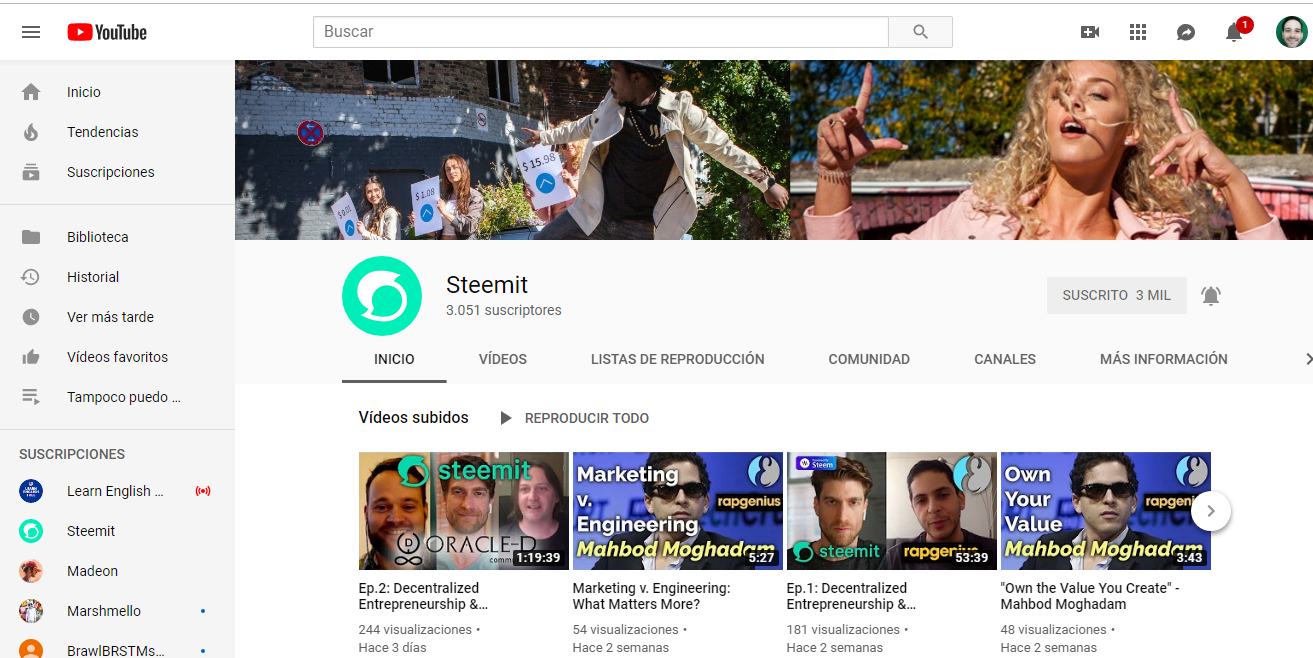Open the create video camera icon

pyautogui.click(x=1090, y=32)
